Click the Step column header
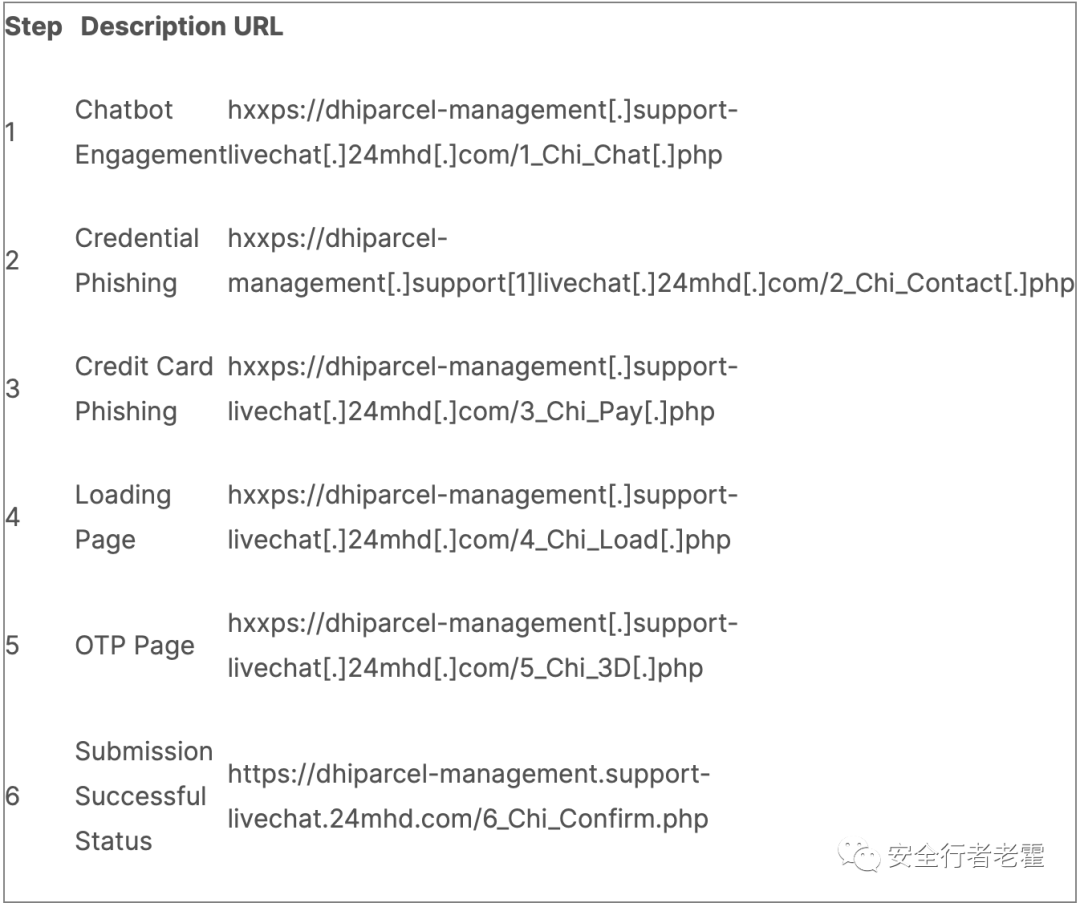This screenshot has width=1080, height=903. [x=34, y=27]
